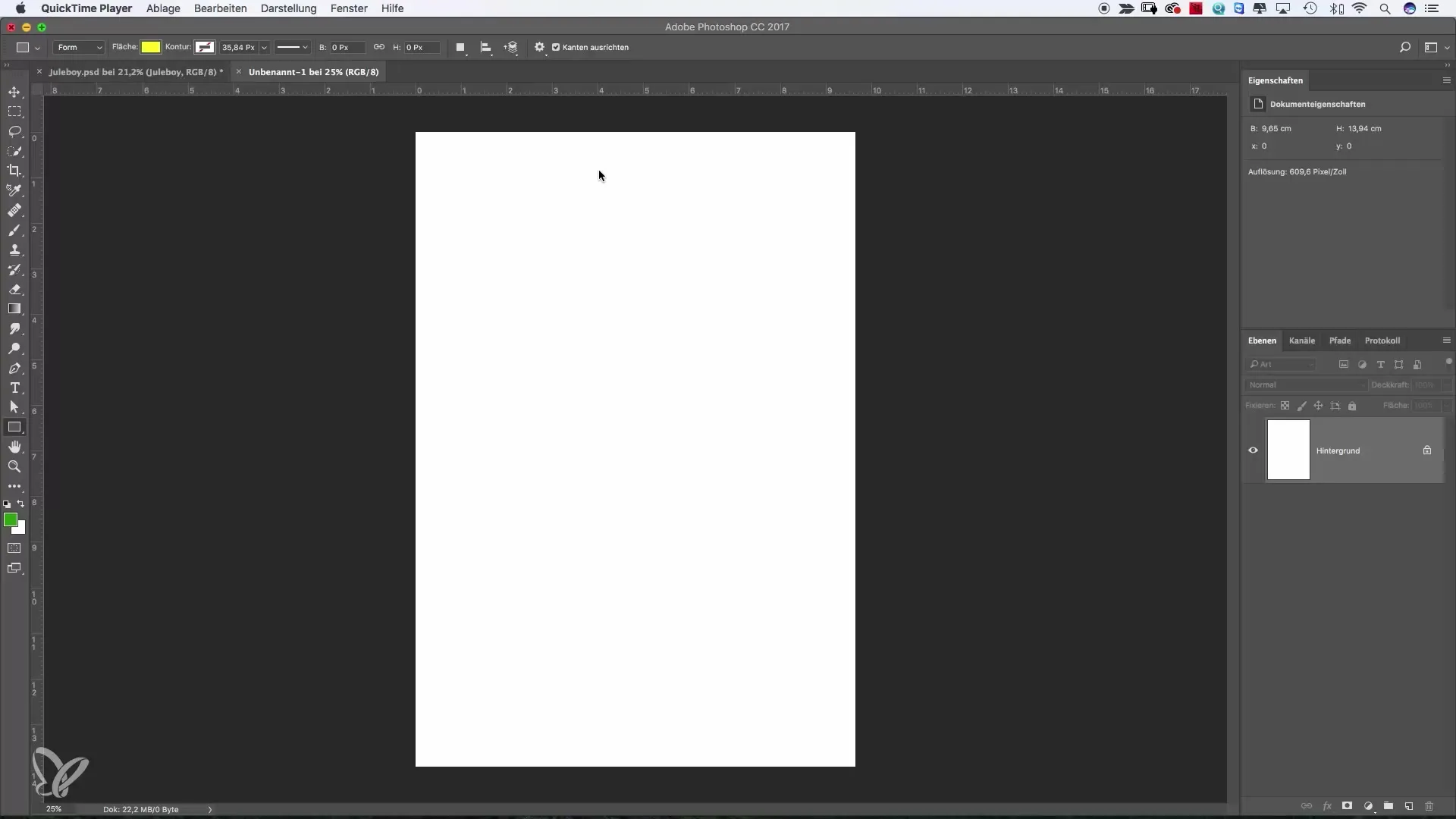Select the Eyedropper tool
The height and width of the screenshot is (819, 1456).
[14, 190]
